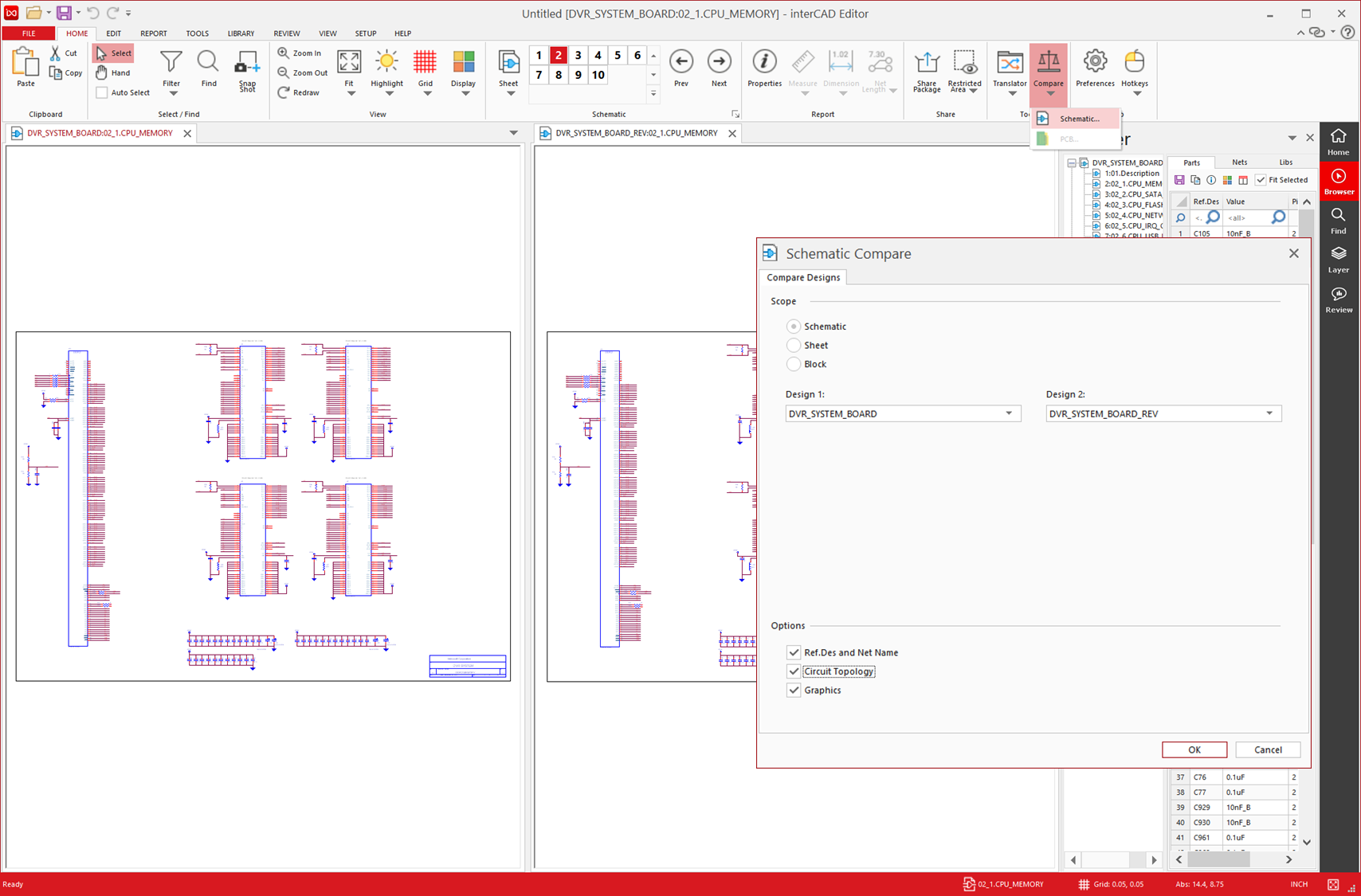Open the Compare dropdown menu
1361x896 pixels.
click(x=1050, y=94)
